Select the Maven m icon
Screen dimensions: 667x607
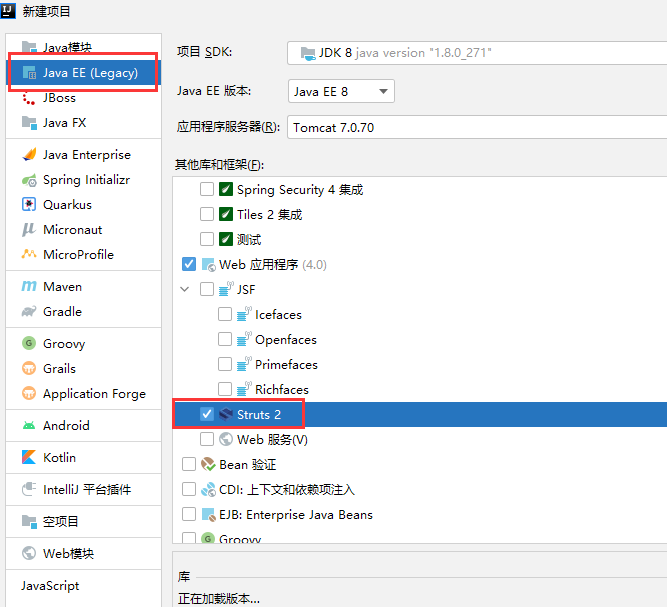(29, 286)
